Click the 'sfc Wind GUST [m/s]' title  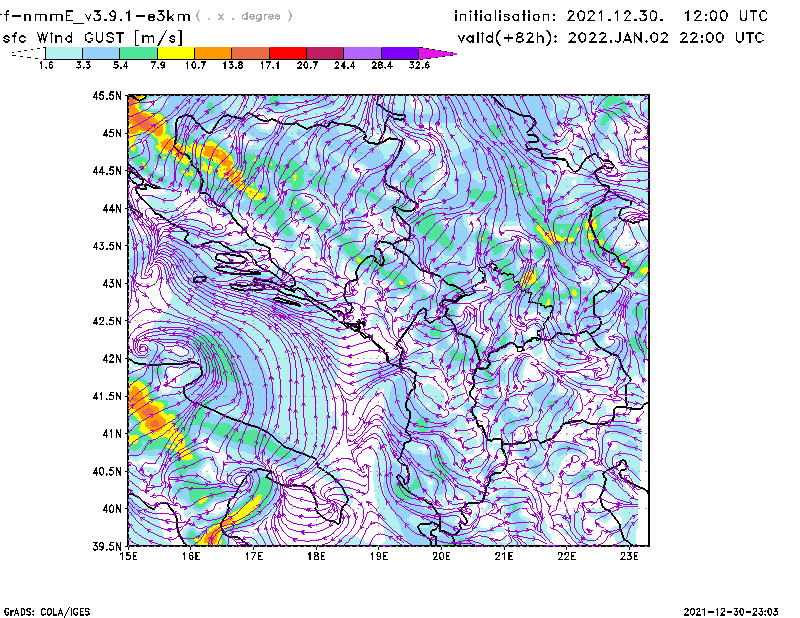[x=92, y=38]
